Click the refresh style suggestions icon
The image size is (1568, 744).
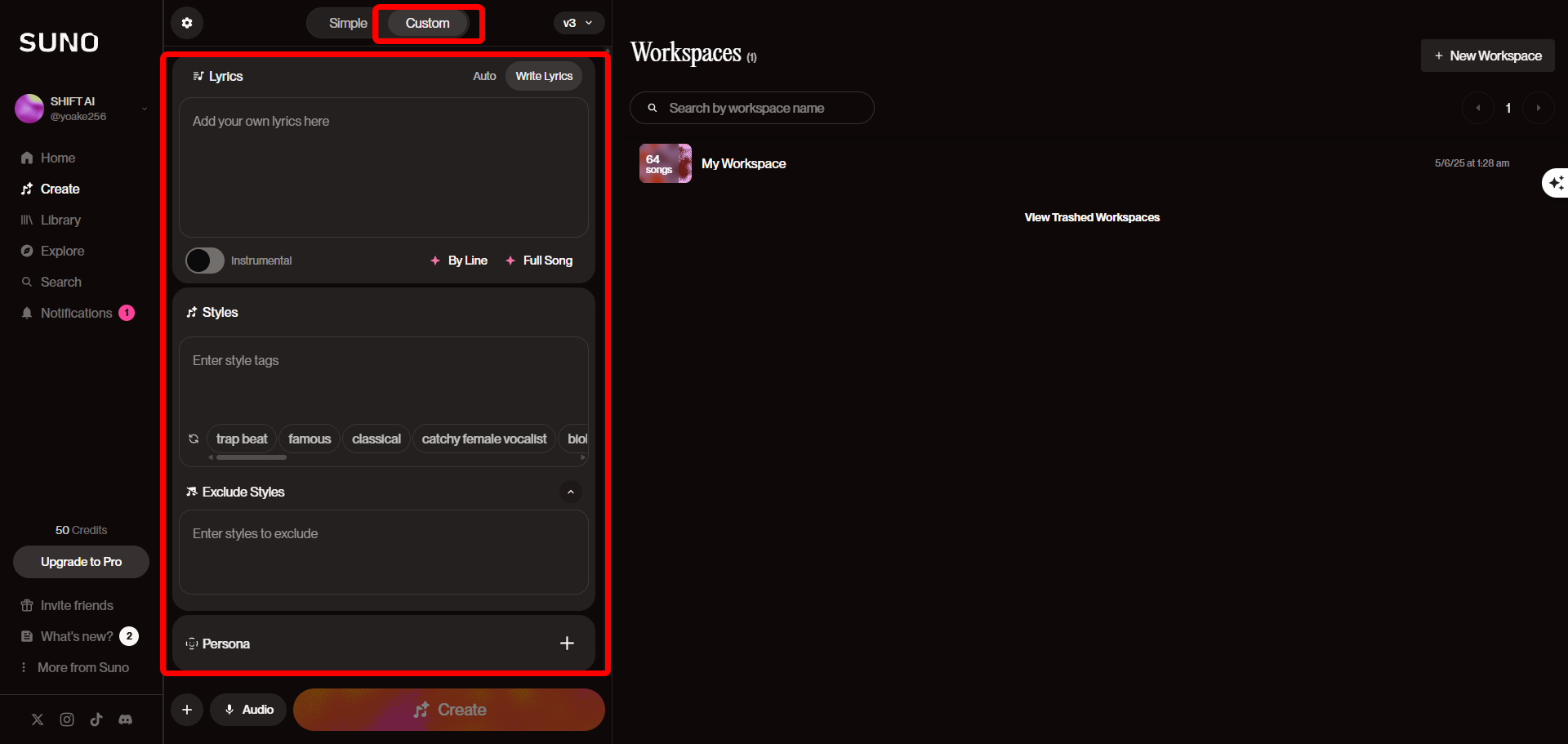tap(194, 439)
